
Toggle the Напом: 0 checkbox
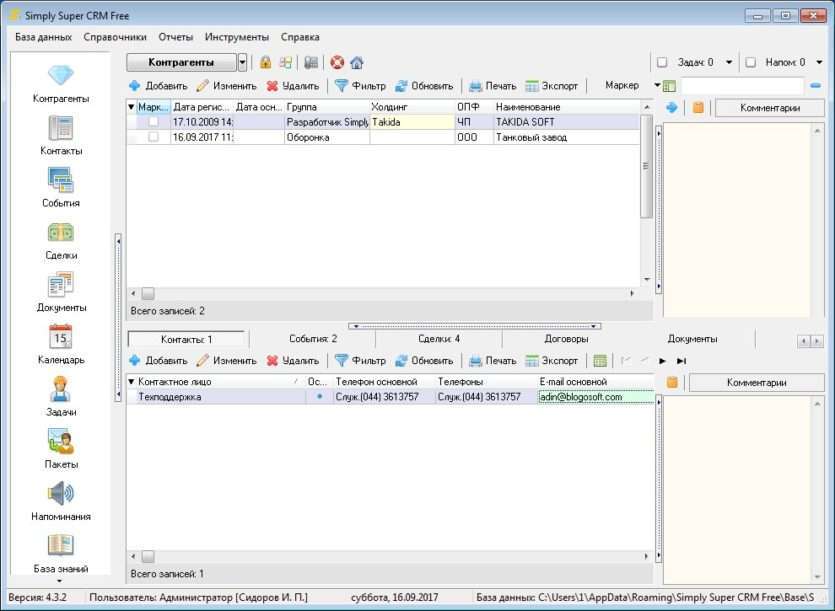tap(750, 62)
